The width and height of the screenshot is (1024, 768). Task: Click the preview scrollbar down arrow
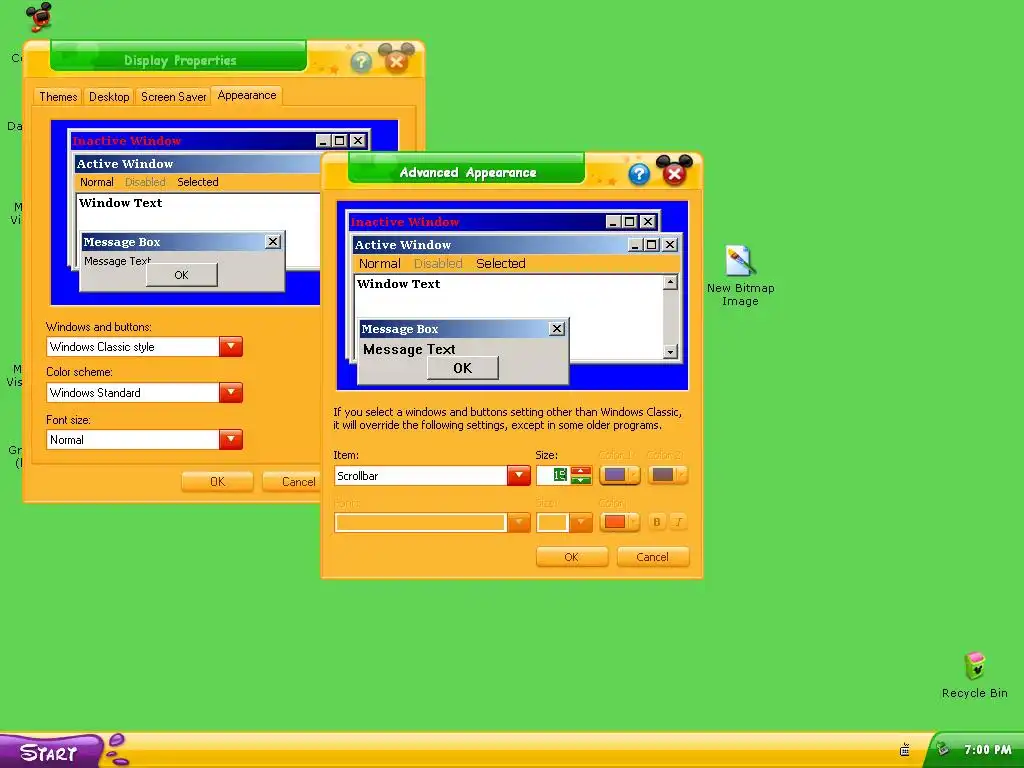670,352
